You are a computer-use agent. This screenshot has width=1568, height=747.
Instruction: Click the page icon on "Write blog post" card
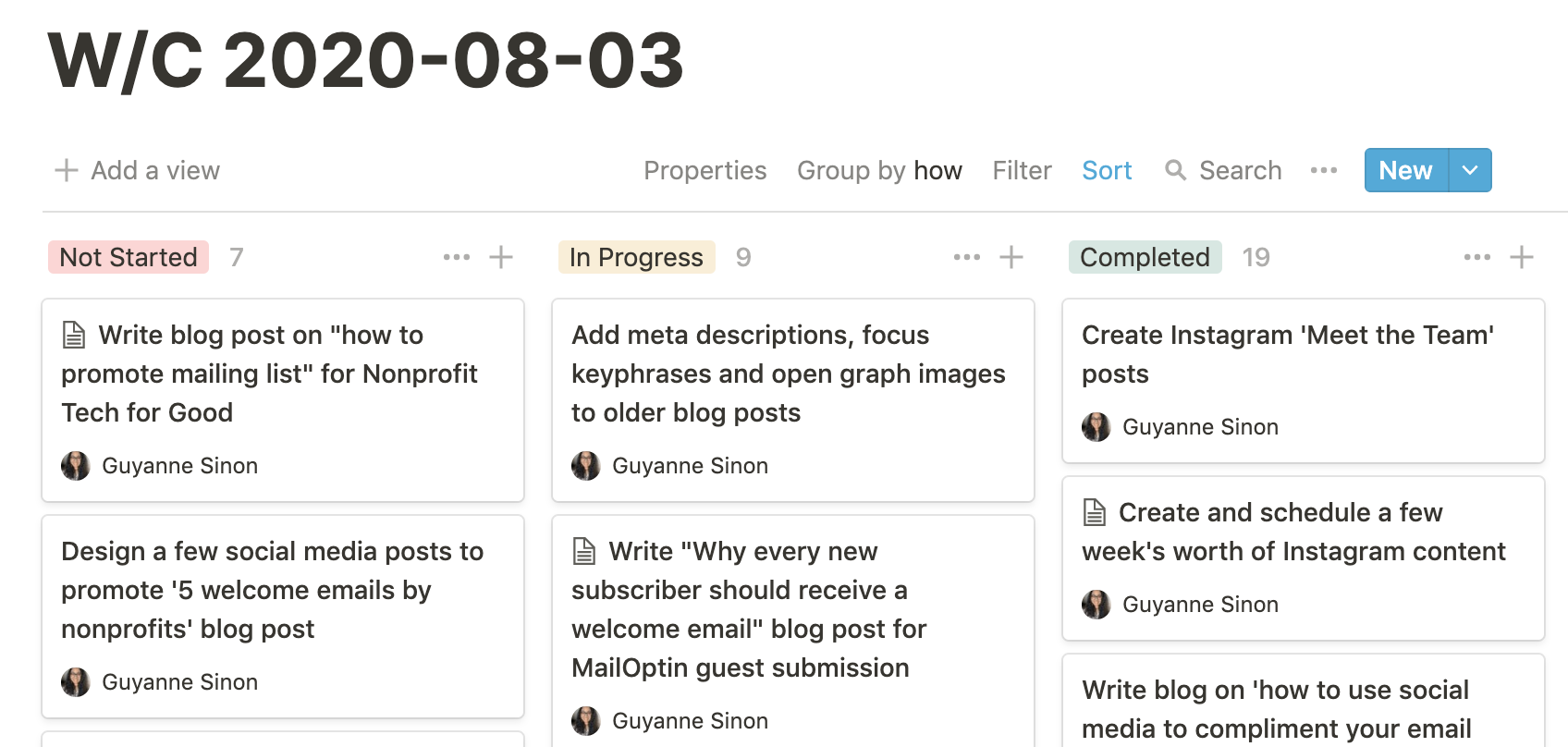(x=75, y=334)
